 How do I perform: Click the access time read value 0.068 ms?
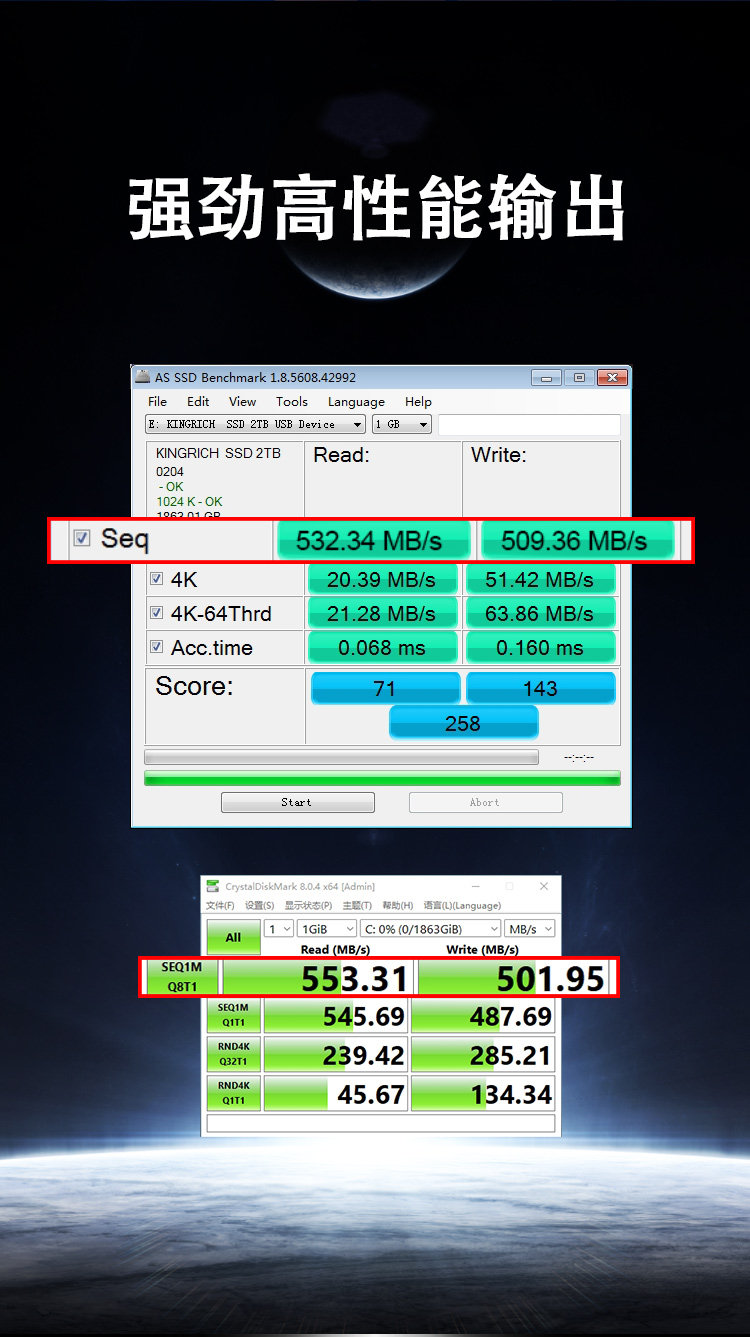coord(382,648)
